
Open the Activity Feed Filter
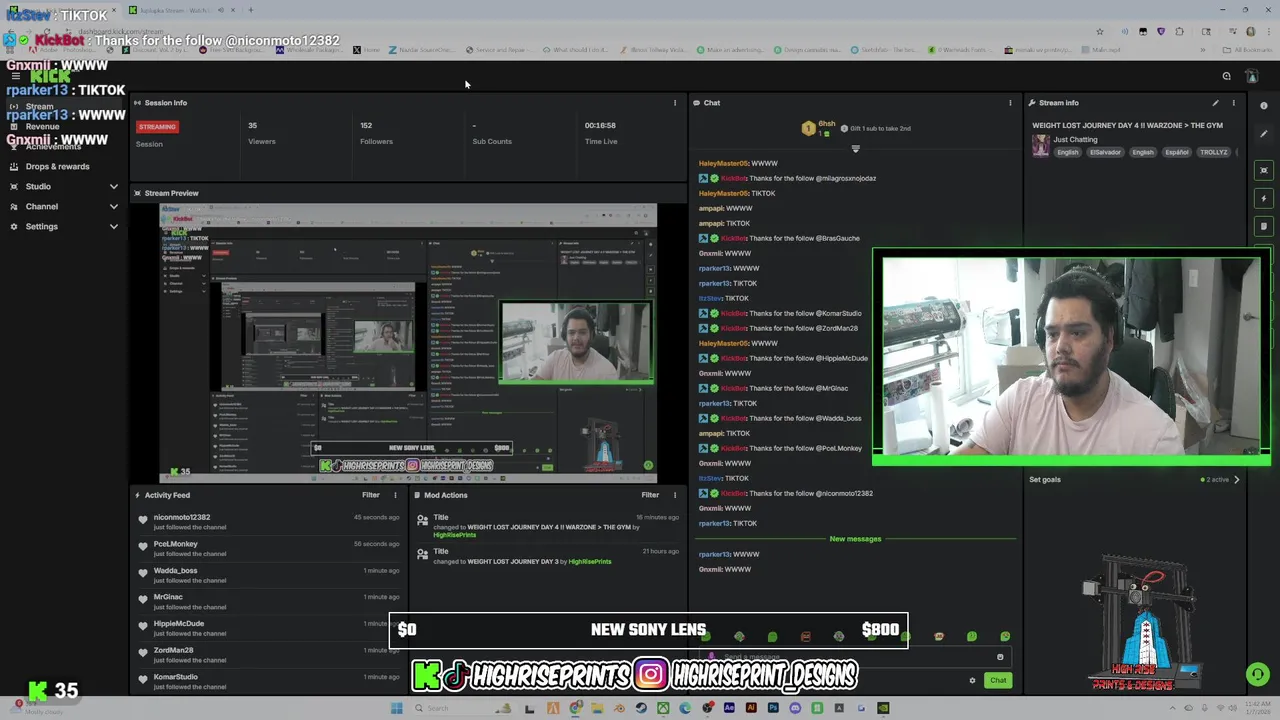[x=371, y=495]
